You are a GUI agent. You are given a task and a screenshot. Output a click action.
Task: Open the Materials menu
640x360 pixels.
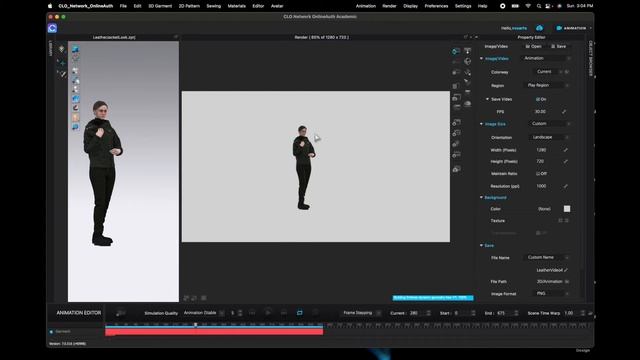tap(237, 6)
